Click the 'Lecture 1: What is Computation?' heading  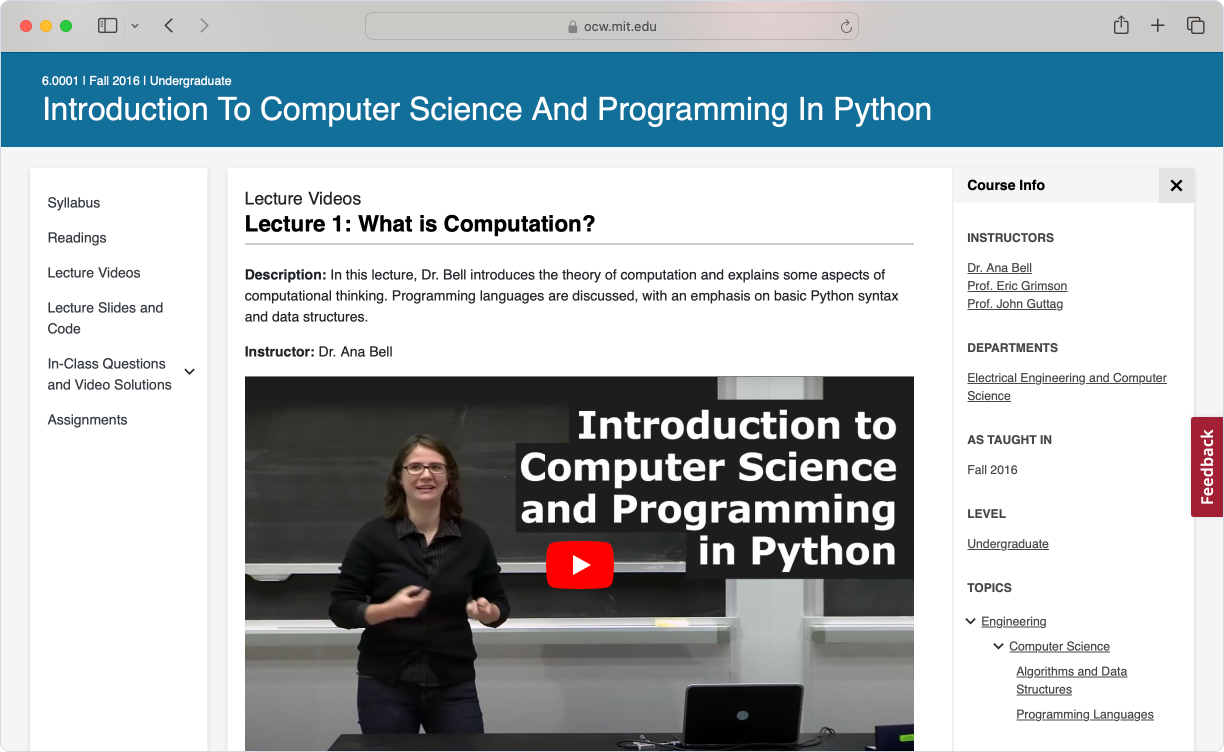[420, 224]
